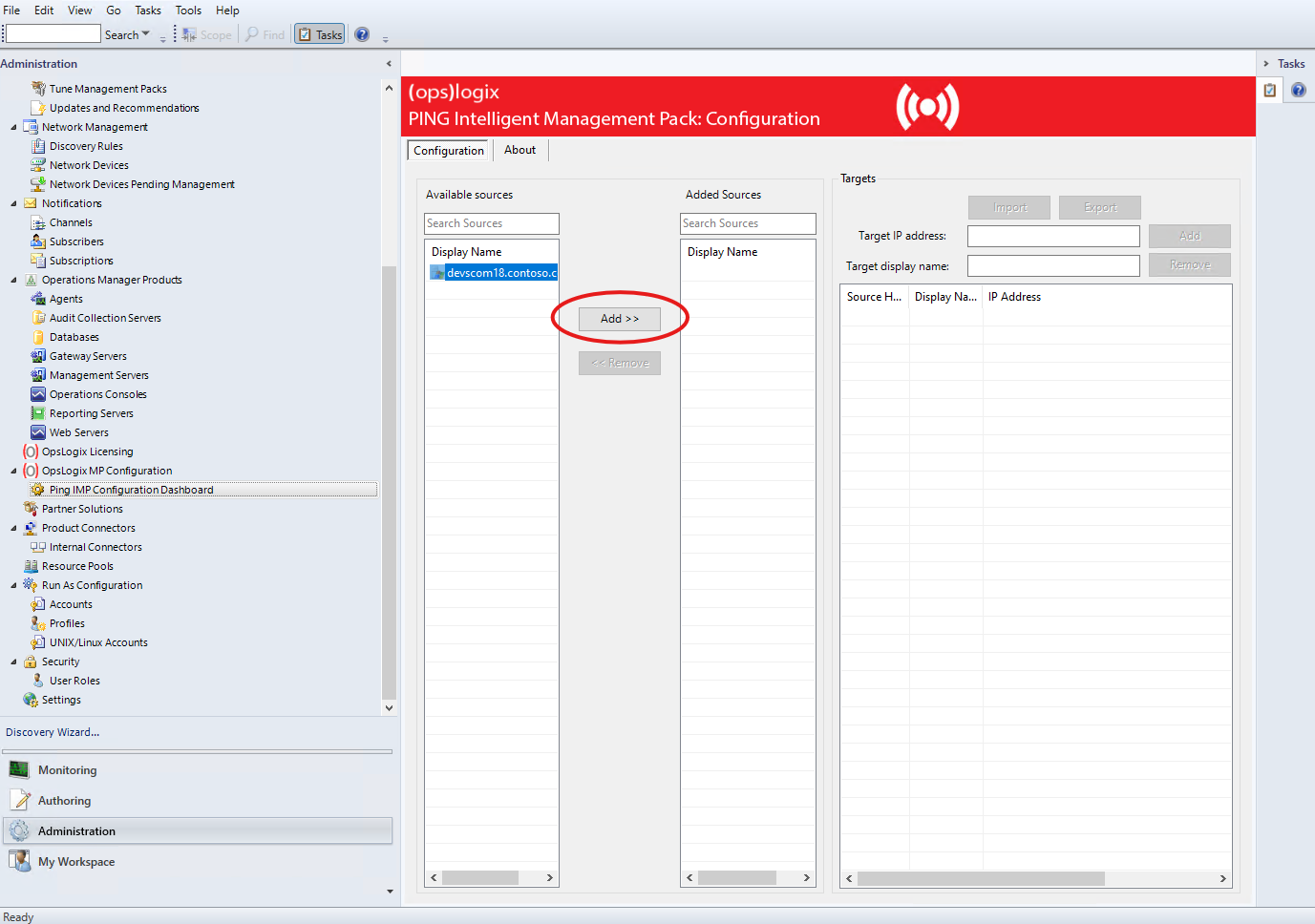Click the Target IP address field
This screenshot has height=924, width=1315.
click(1053, 236)
